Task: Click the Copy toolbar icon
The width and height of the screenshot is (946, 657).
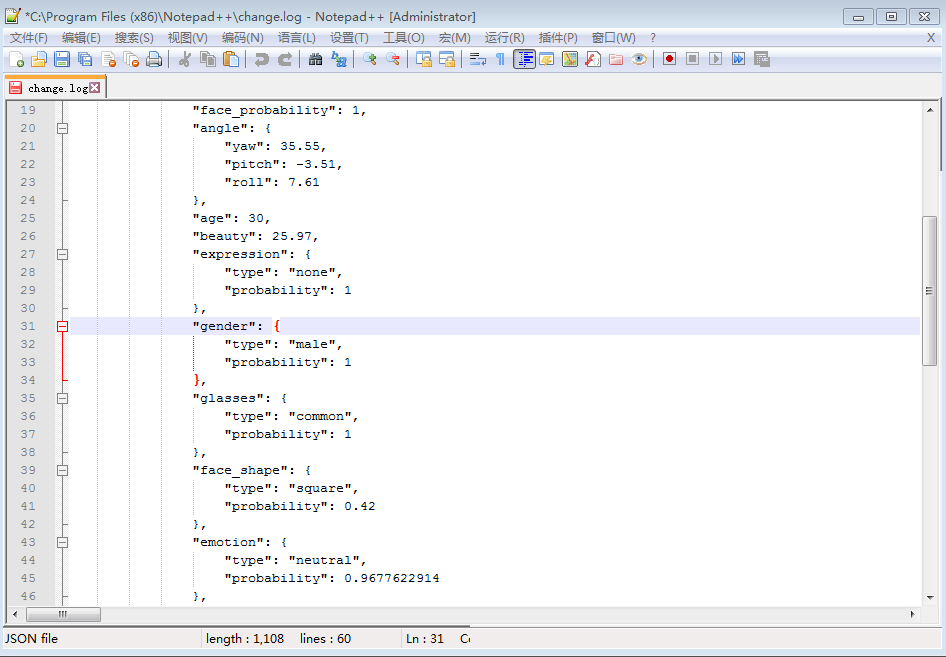Action: click(208, 59)
